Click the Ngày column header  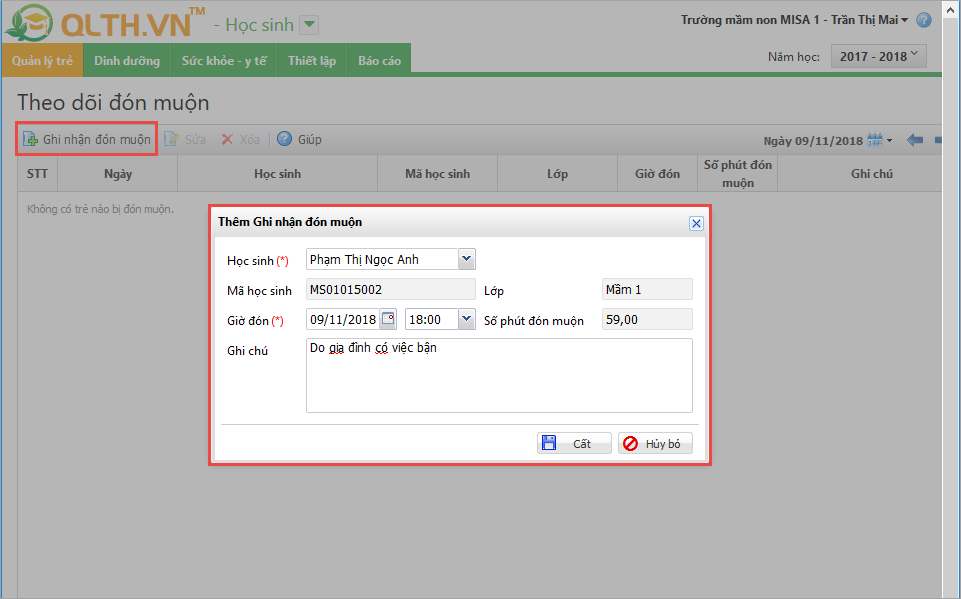click(x=118, y=174)
